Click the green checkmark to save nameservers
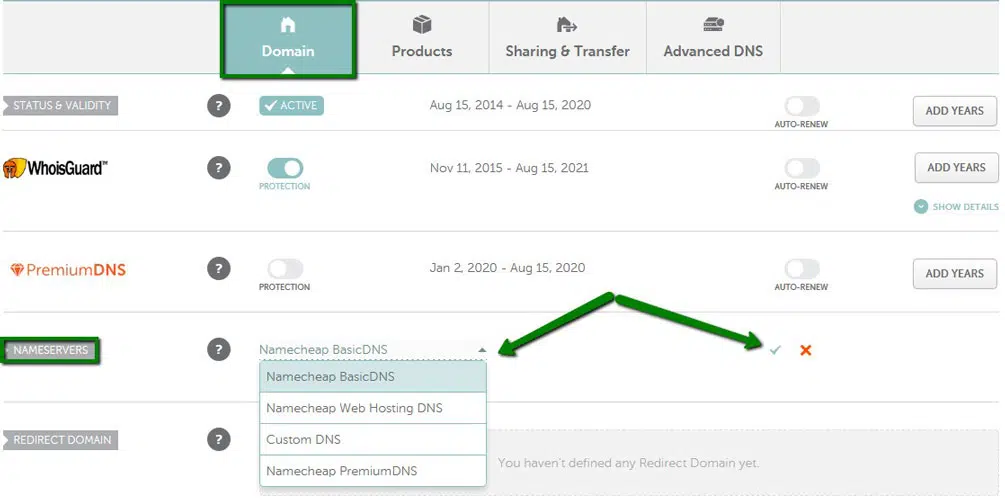The width and height of the screenshot is (1005, 500). click(775, 350)
